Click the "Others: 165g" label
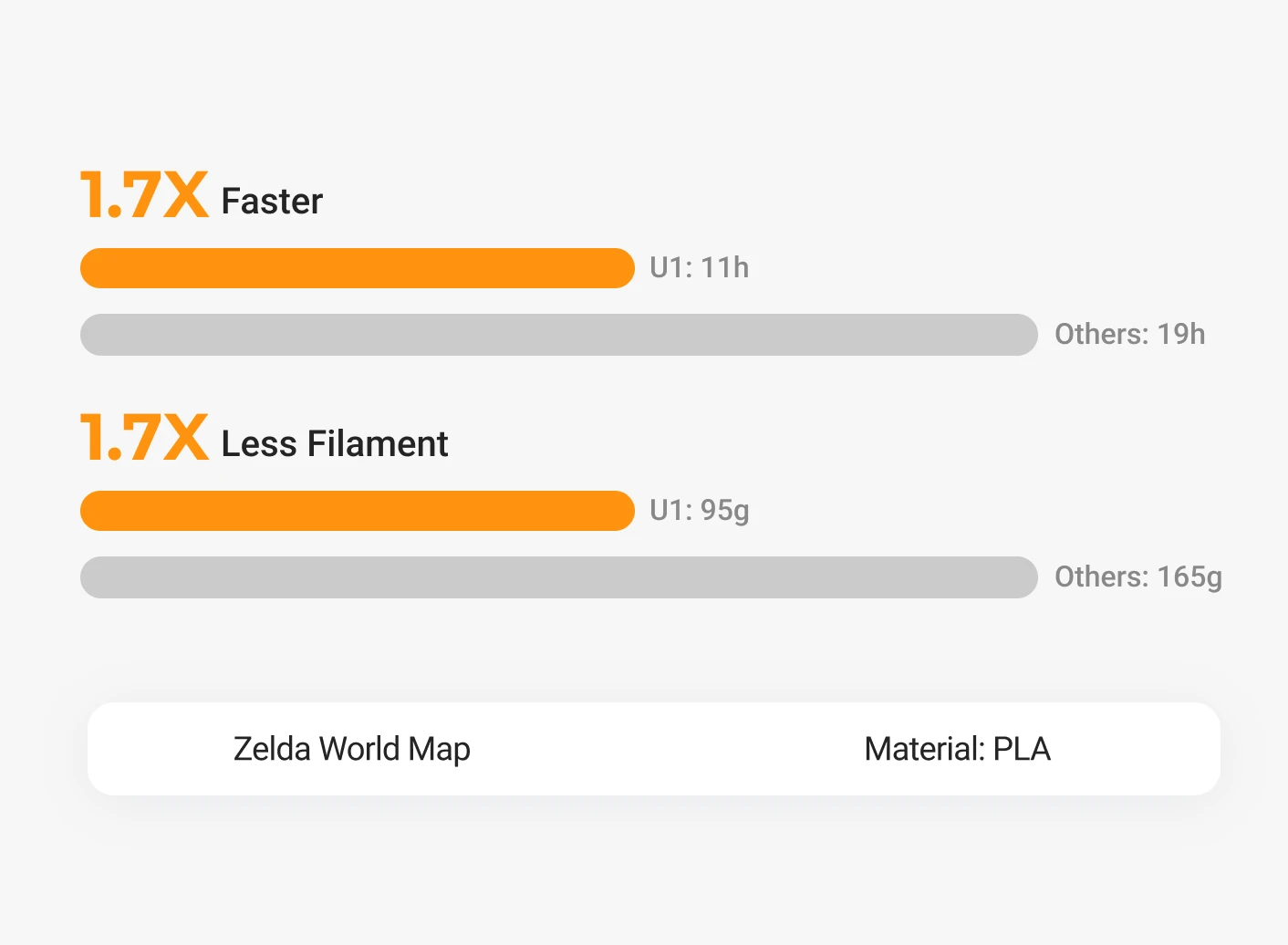The width and height of the screenshot is (1288, 945). (x=1137, y=577)
